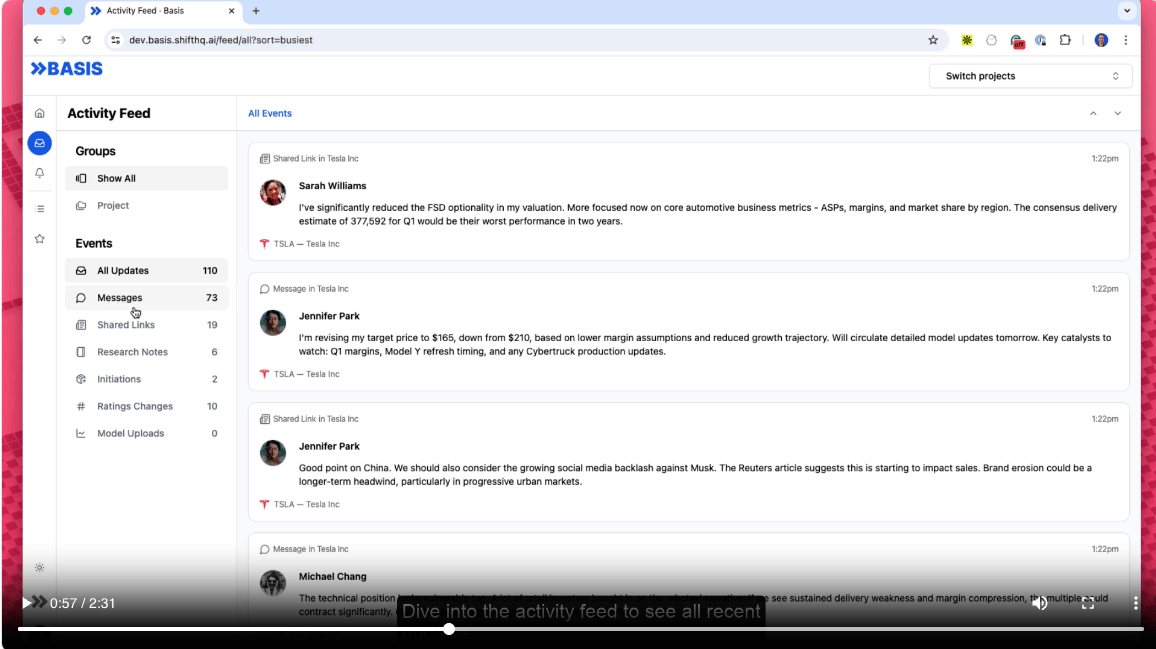Select the Project group
Image resolution: width=1156 pixels, height=649 pixels.
[x=146, y=206]
